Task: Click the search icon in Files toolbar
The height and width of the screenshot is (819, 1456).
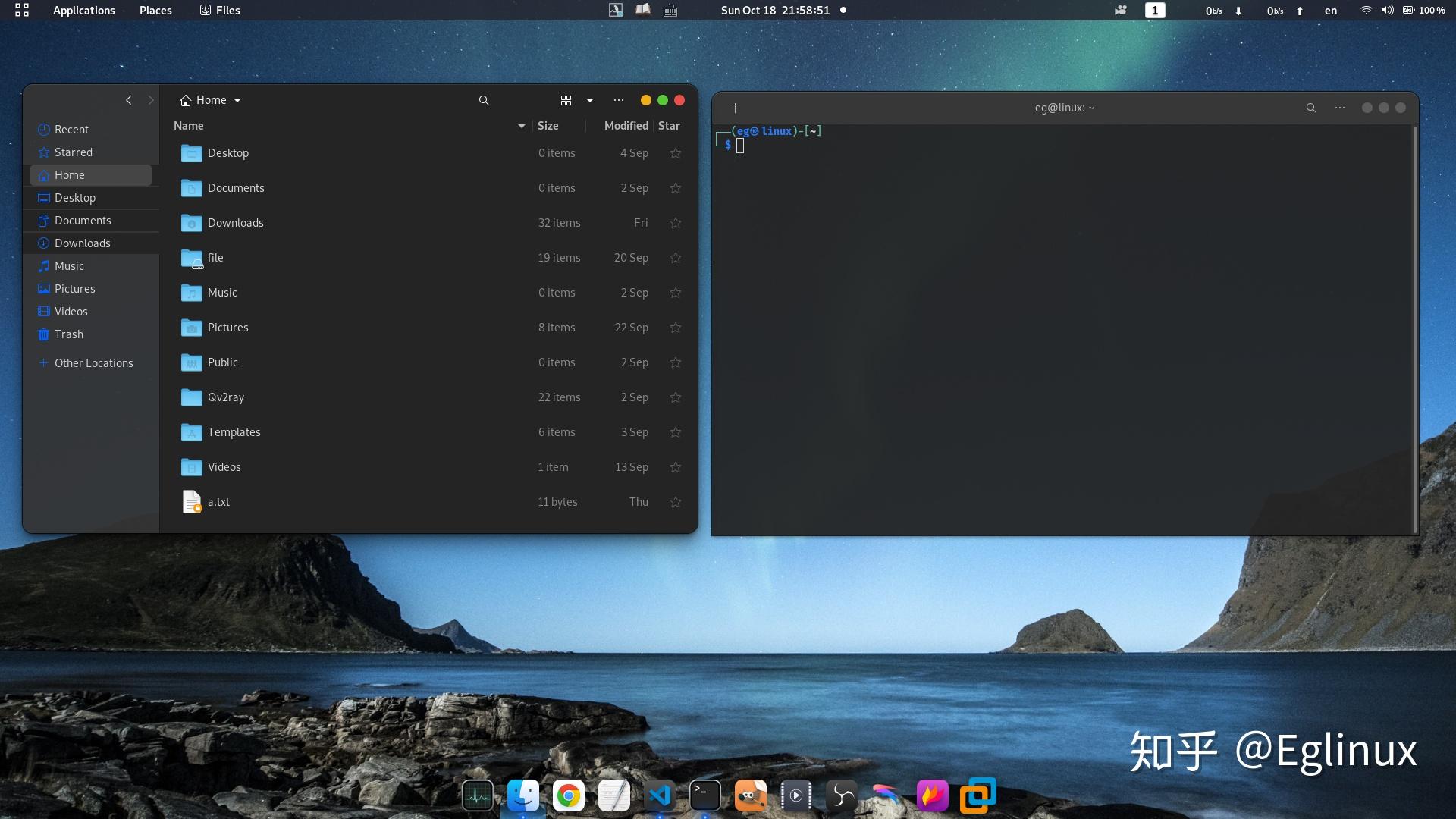Action: [483, 100]
